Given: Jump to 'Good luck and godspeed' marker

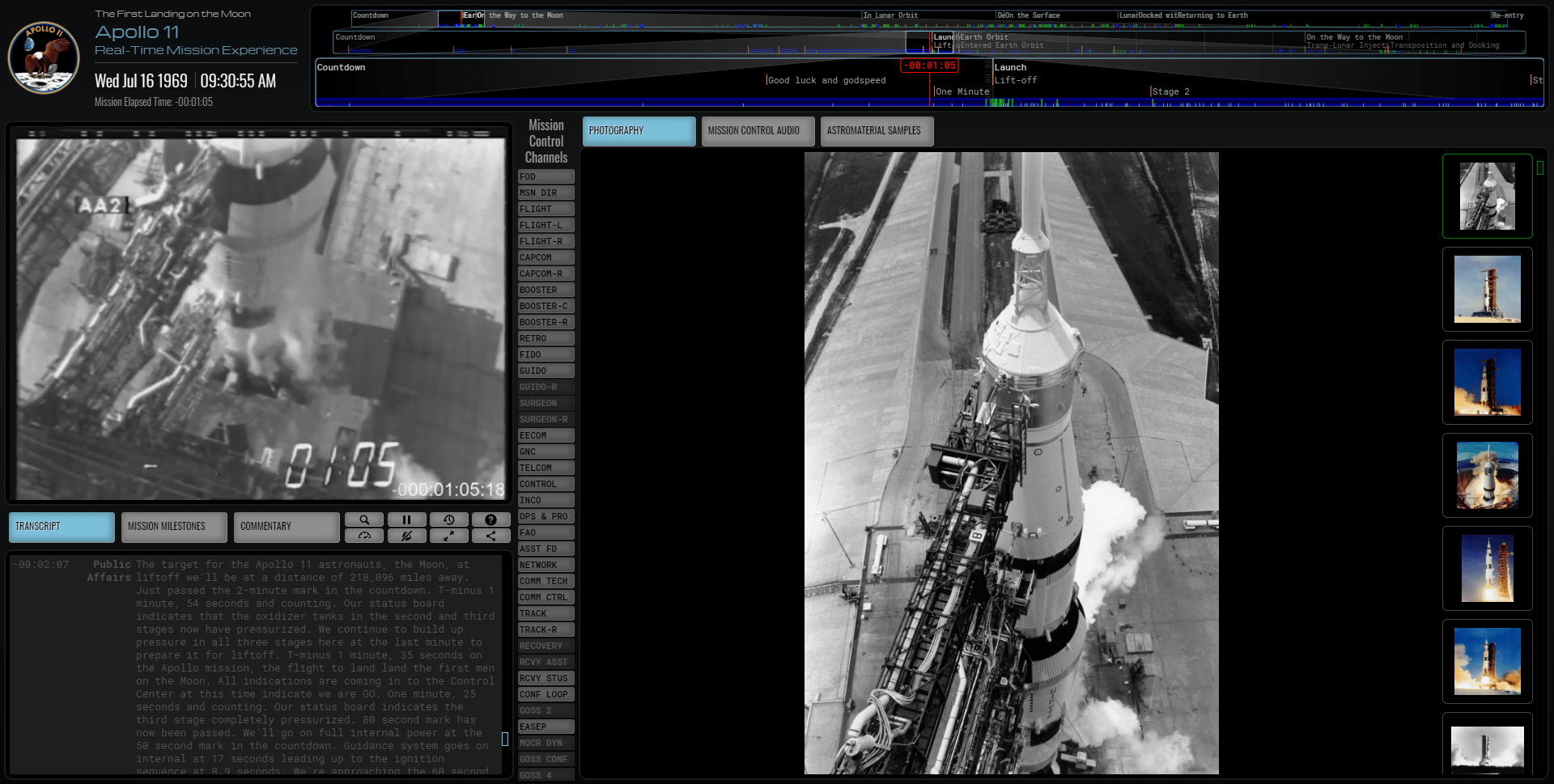Looking at the screenshot, I should (826, 80).
